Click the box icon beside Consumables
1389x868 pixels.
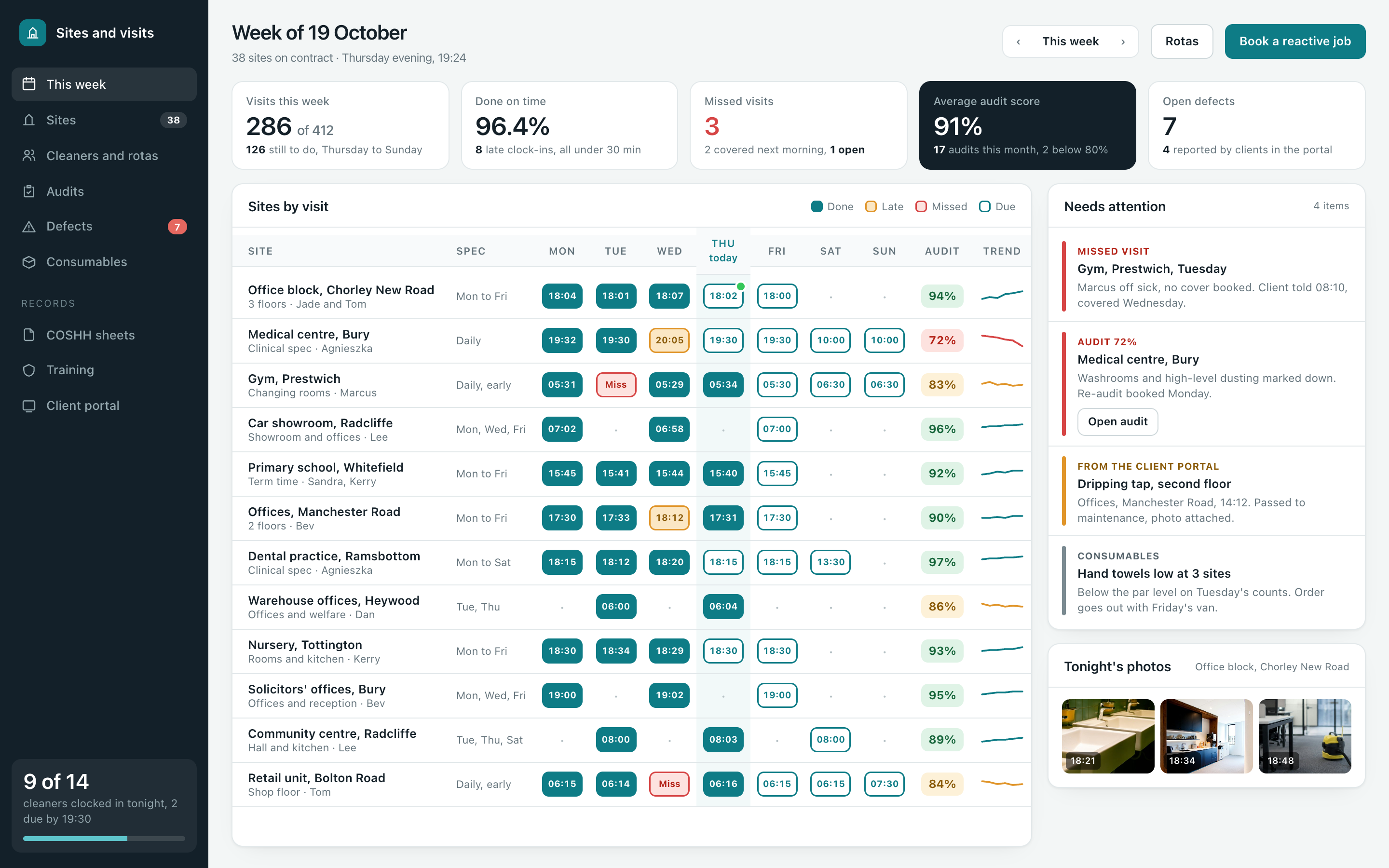(x=29, y=262)
